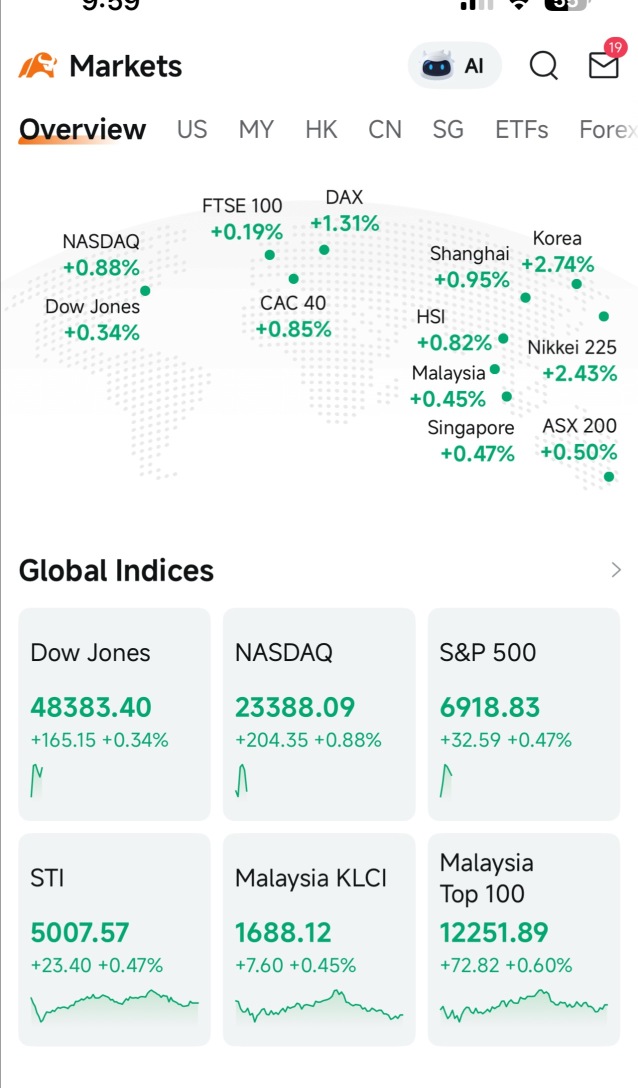Screen dimensions: 638x1088
Task: Tap the Korea map marker dot
Action: point(576,284)
